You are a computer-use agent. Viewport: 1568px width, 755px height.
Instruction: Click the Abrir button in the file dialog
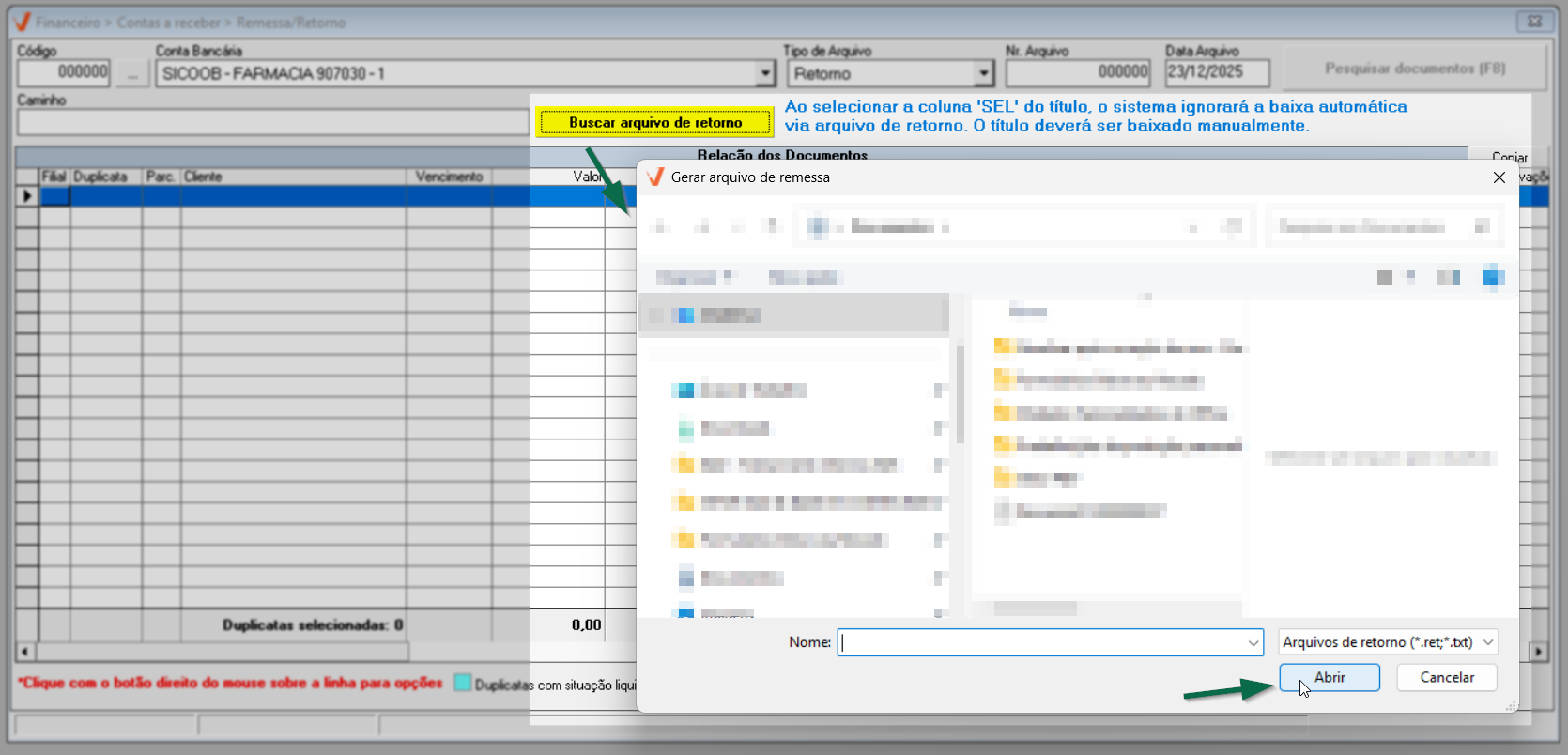(1330, 677)
